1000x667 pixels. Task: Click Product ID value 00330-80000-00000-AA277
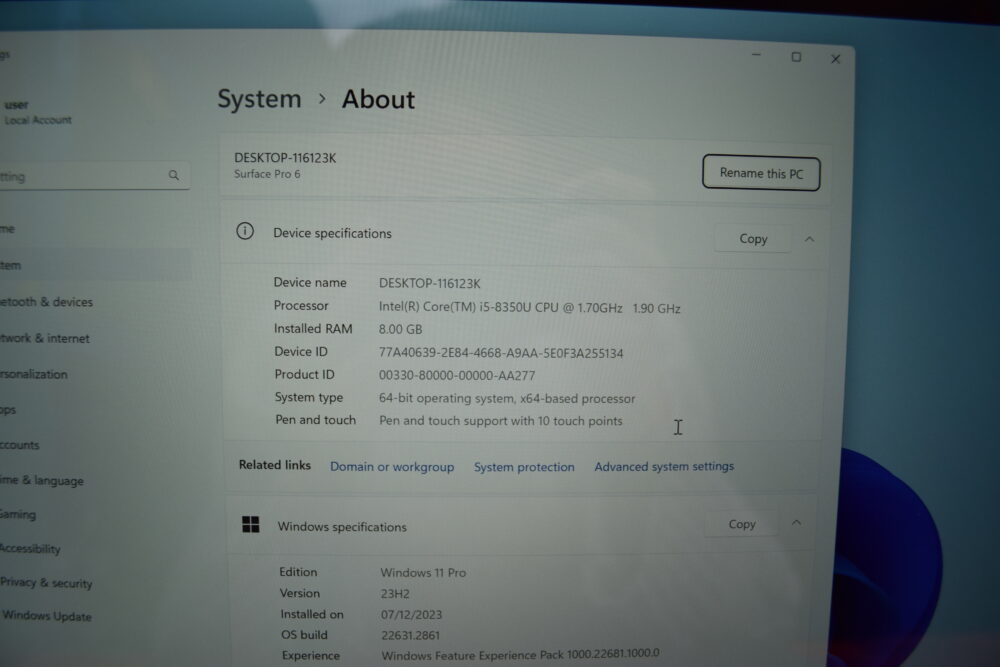[x=457, y=376]
